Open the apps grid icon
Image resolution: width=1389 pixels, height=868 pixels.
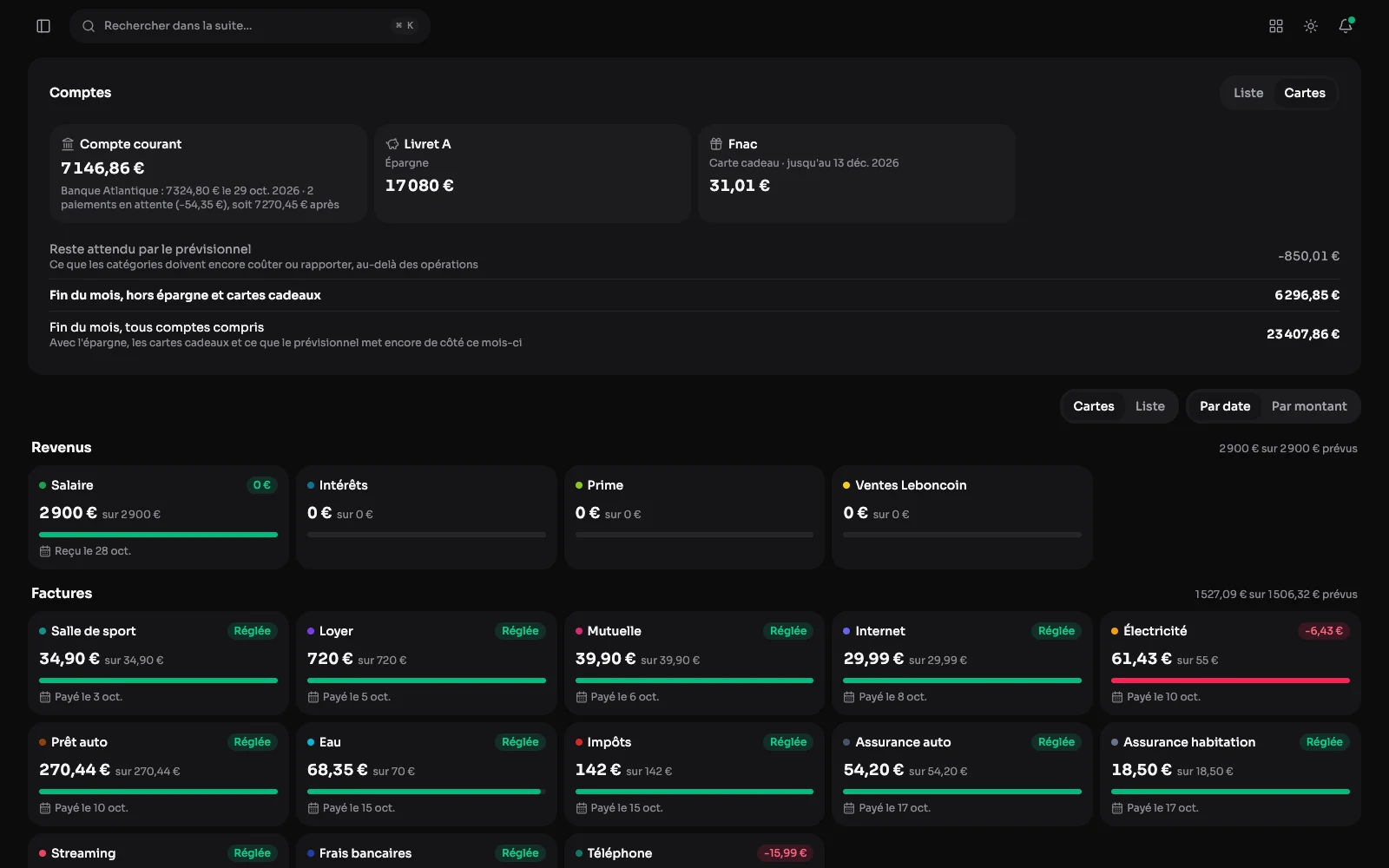tap(1276, 26)
